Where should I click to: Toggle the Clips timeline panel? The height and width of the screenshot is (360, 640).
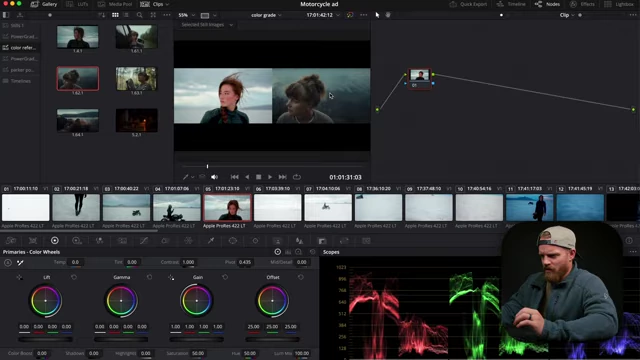(152, 4)
